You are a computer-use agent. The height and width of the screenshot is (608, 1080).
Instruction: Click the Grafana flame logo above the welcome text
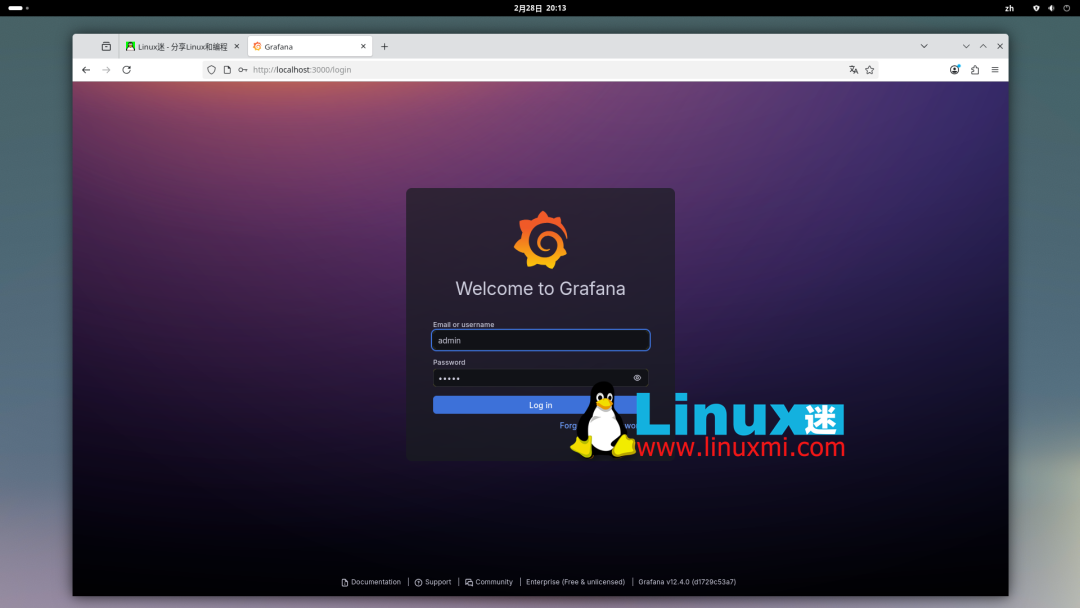(x=540, y=239)
